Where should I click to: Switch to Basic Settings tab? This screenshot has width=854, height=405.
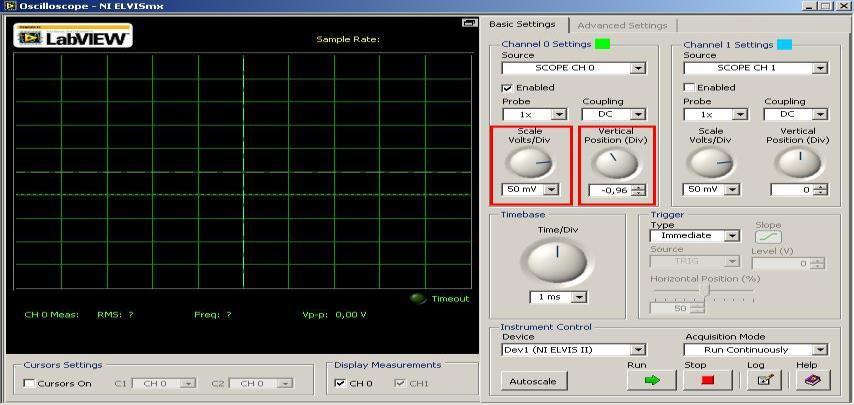(x=522, y=24)
